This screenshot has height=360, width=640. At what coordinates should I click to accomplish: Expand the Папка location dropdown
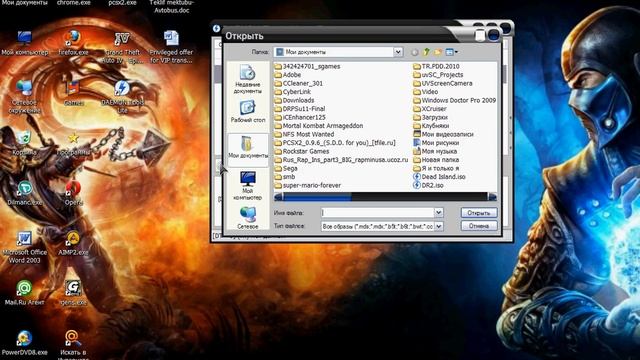(x=398, y=52)
